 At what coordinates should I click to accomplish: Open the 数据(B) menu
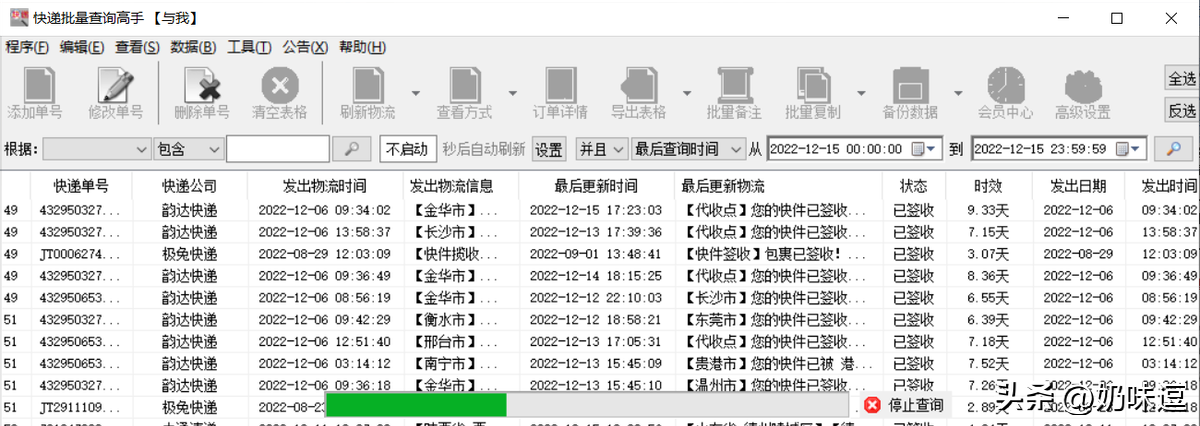point(193,47)
